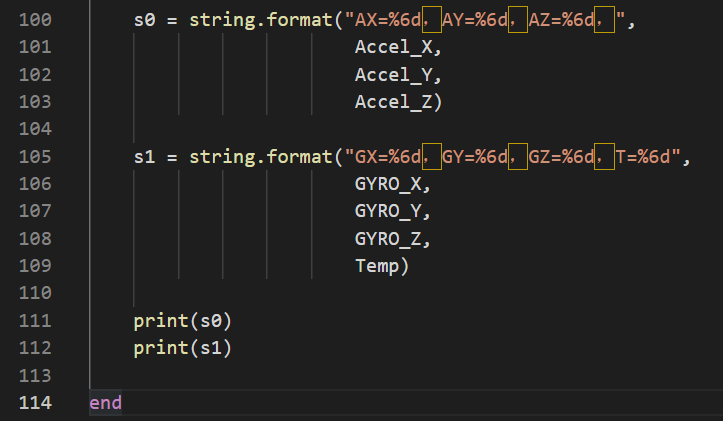This screenshot has height=421, width=723.
Task: Click line number 105 in gutter
Action: (35, 157)
